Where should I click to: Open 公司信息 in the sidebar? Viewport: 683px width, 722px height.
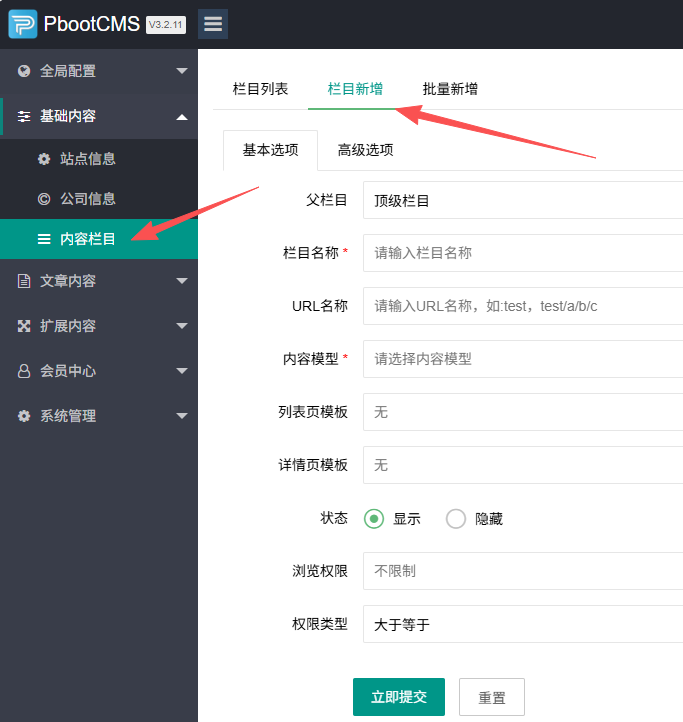[x=99, y=199]
